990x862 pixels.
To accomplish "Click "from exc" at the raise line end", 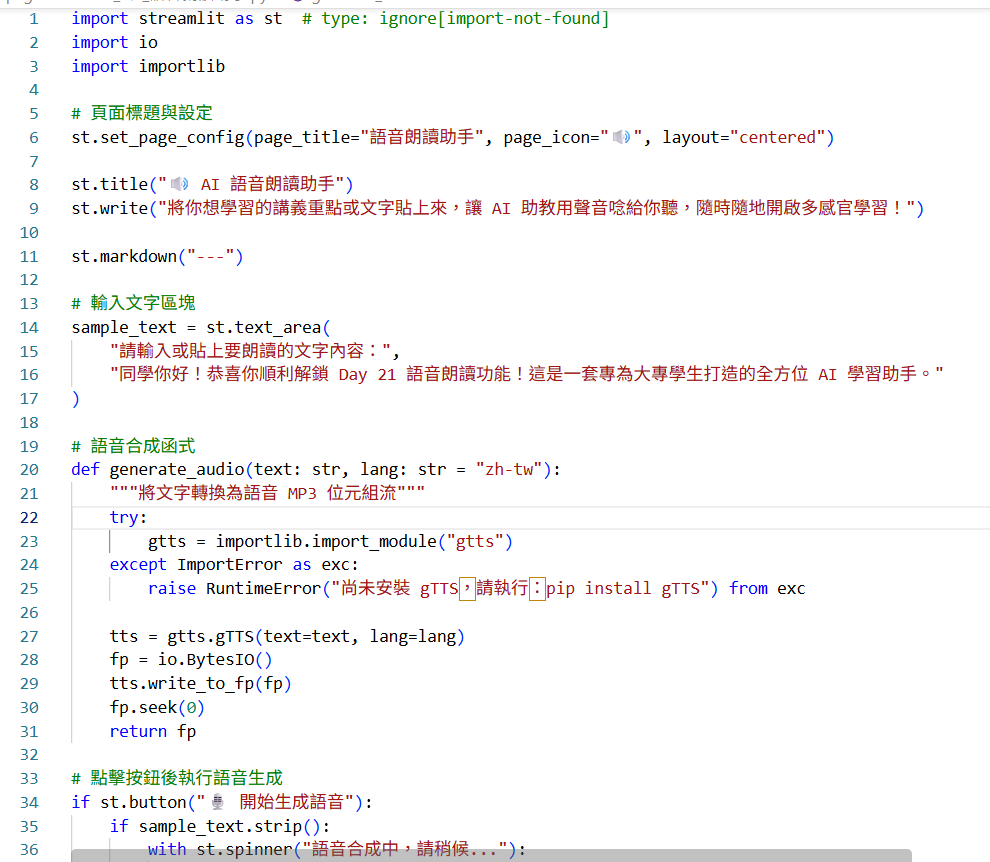I will (767, 589).
